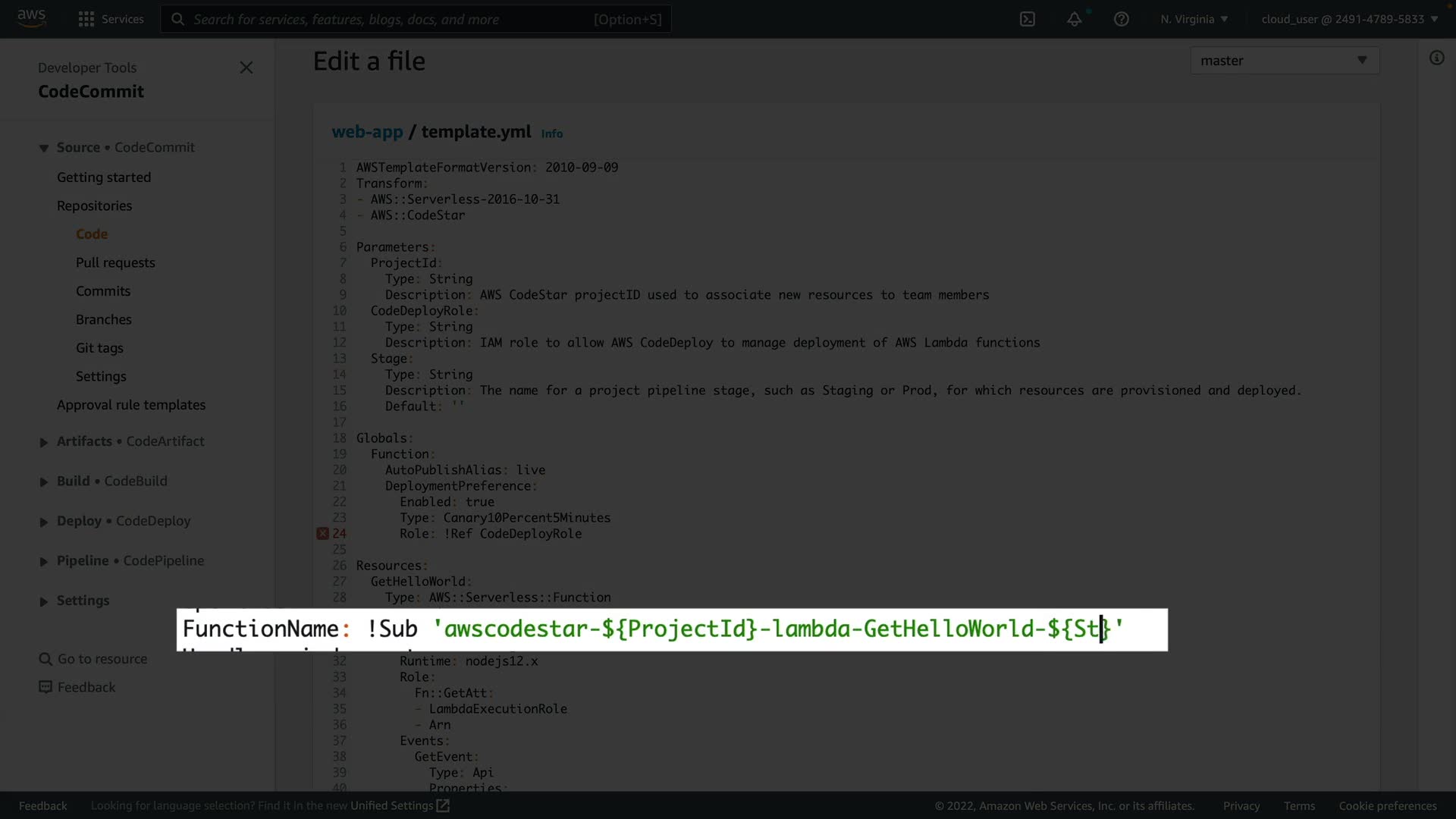
Task: Click the AWS services search field
Action: pos(416,19)
